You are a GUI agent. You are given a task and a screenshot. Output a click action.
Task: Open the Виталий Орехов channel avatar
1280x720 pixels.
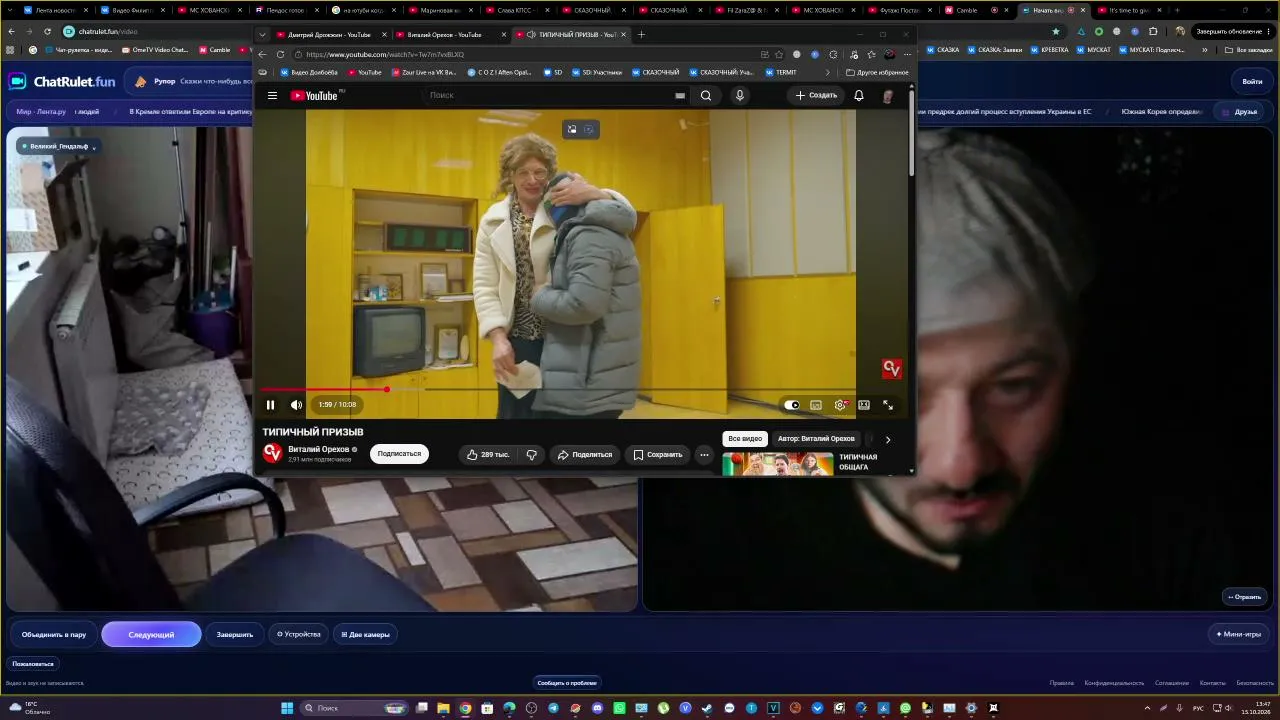click(272, 453)
